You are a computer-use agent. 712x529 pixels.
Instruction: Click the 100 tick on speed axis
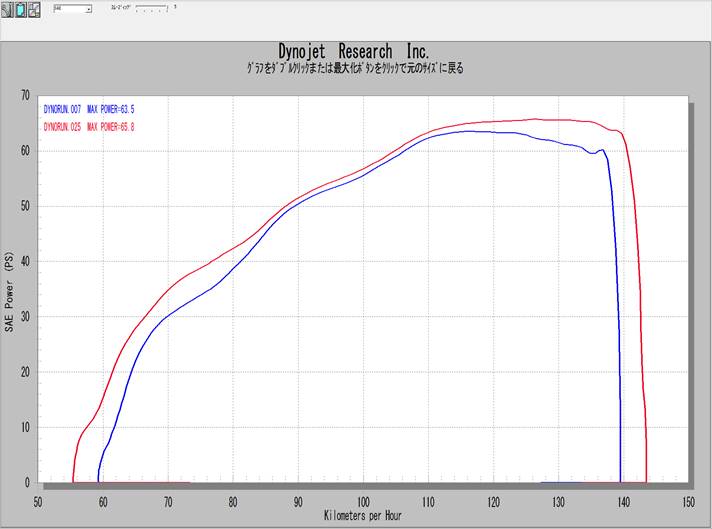click(363, 502)
